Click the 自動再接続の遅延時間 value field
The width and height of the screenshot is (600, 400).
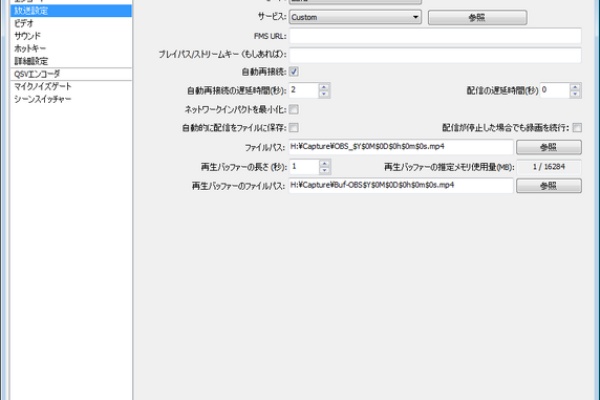[x=304, y=90]
